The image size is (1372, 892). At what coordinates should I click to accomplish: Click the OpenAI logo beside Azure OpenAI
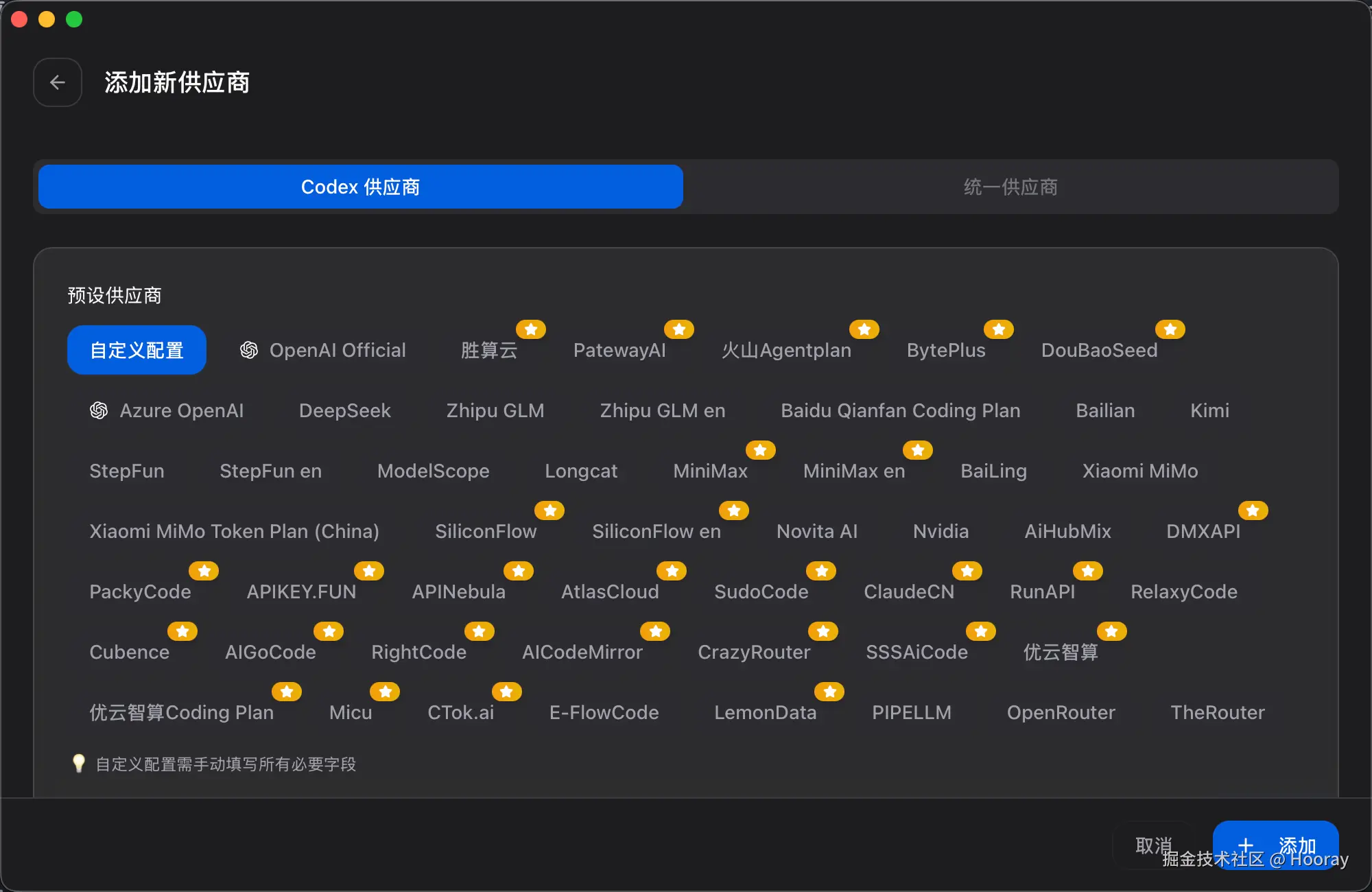point(99,410)
